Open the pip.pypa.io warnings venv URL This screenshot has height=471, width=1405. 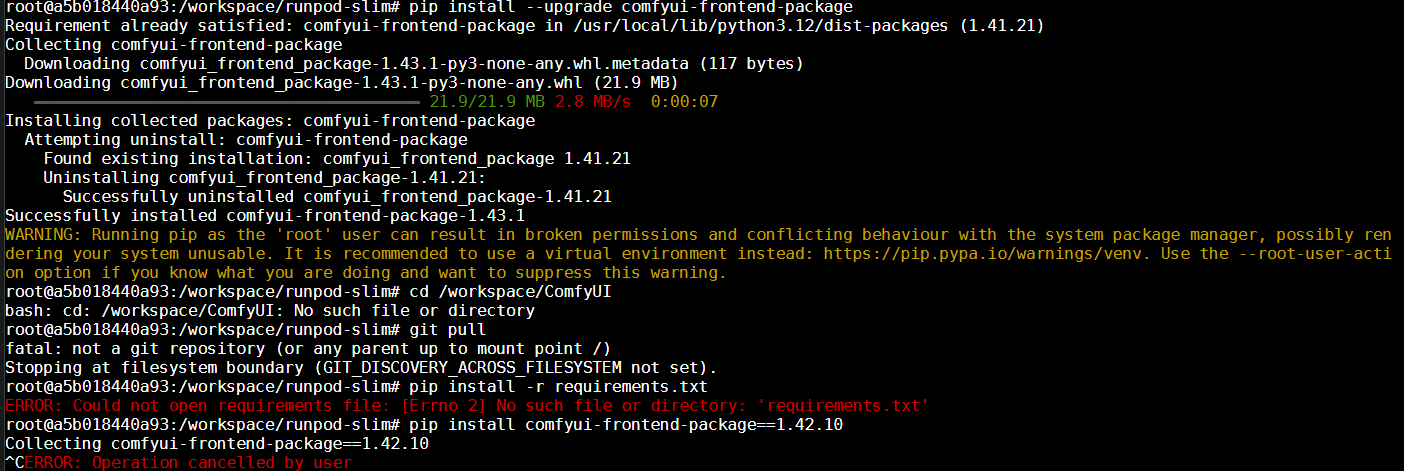point(987,253)
